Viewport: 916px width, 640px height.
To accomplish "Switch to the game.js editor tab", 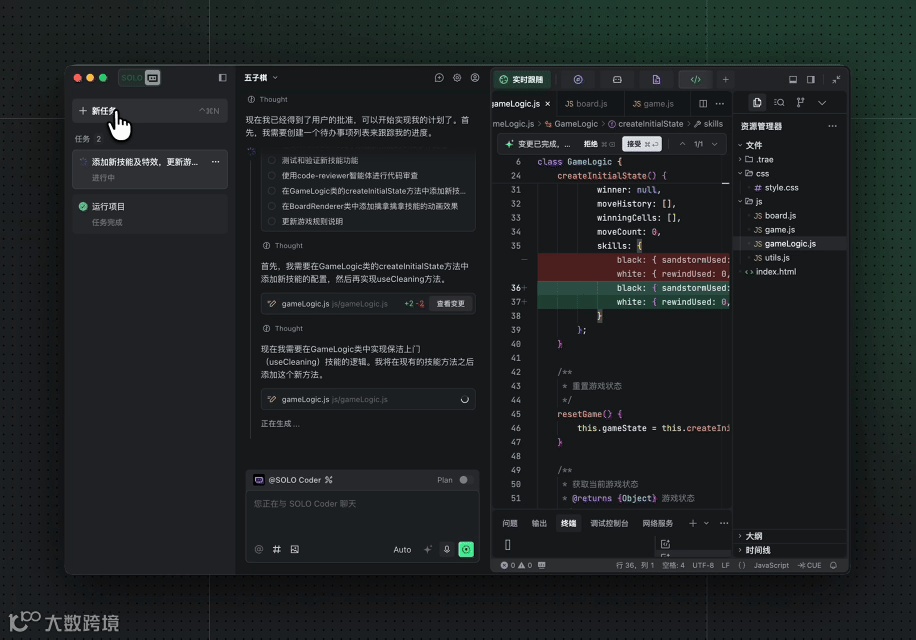I will coord(653,104).
